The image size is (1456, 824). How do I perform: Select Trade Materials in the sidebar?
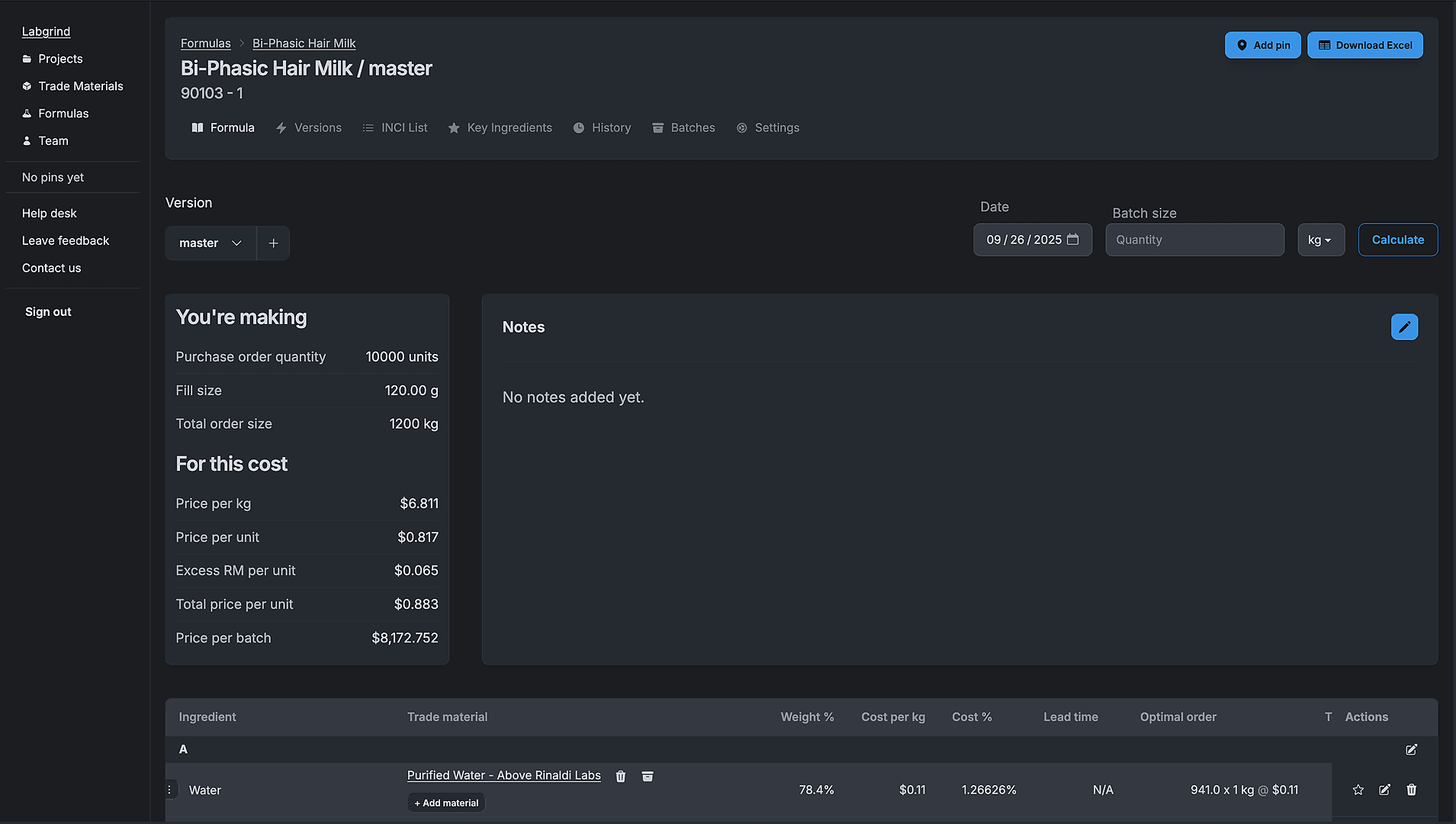80,86
